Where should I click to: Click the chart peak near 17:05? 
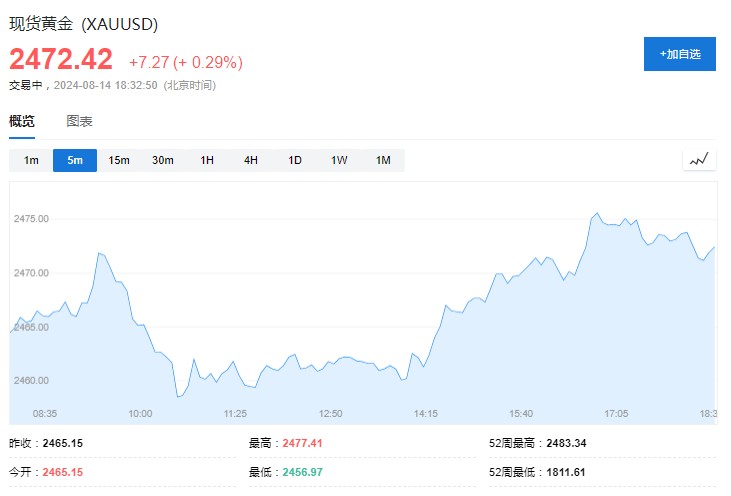(x=597, y=213)
